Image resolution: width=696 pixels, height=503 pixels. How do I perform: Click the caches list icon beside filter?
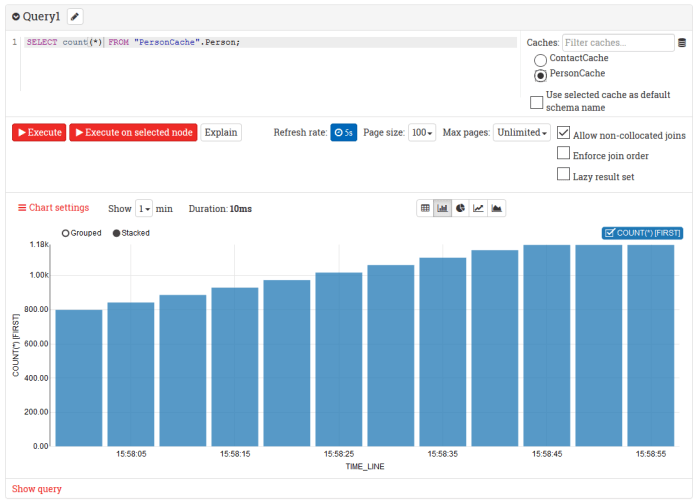682,43
